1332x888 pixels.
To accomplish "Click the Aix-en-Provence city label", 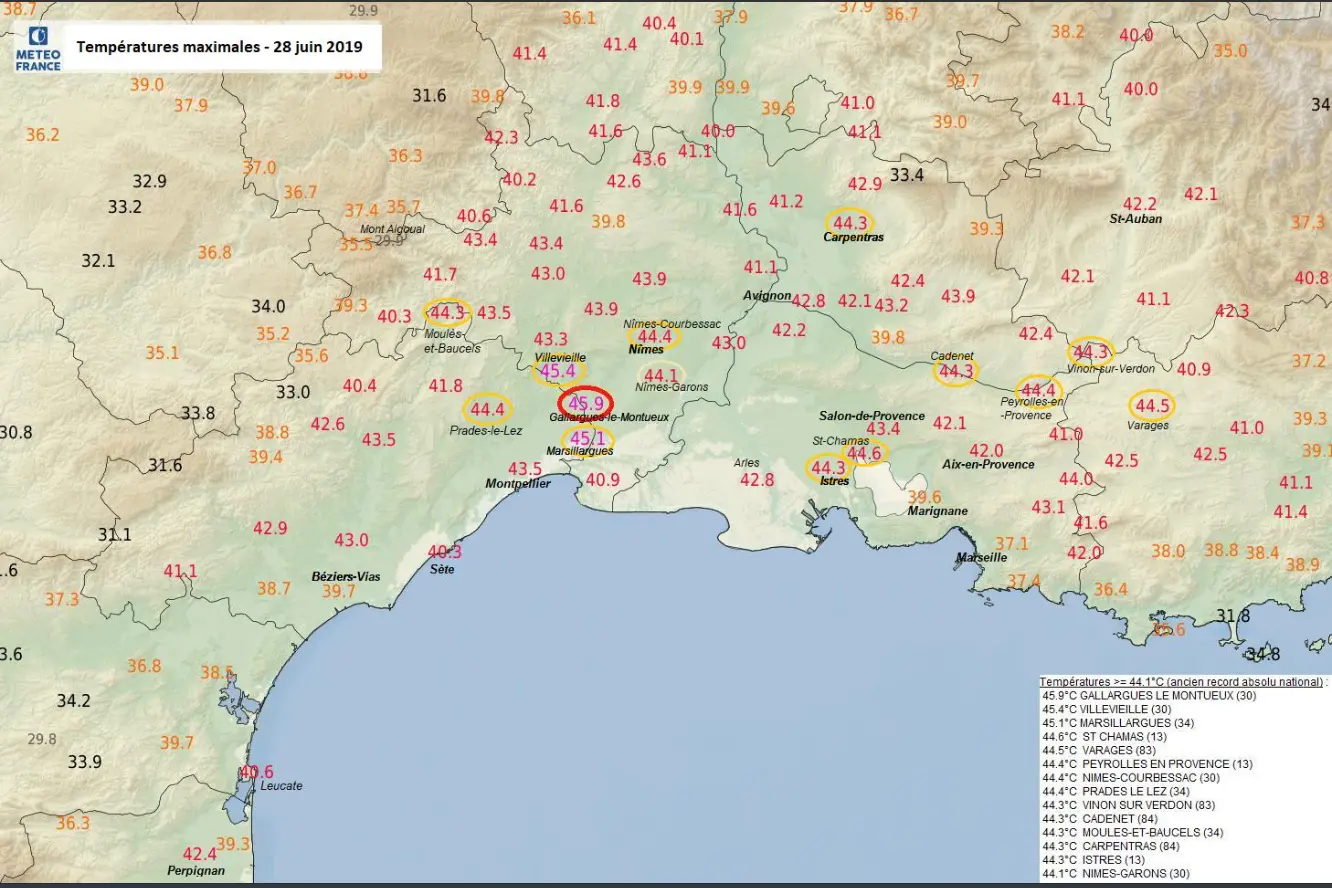I will pyautogui.click(x=988, y=464).
